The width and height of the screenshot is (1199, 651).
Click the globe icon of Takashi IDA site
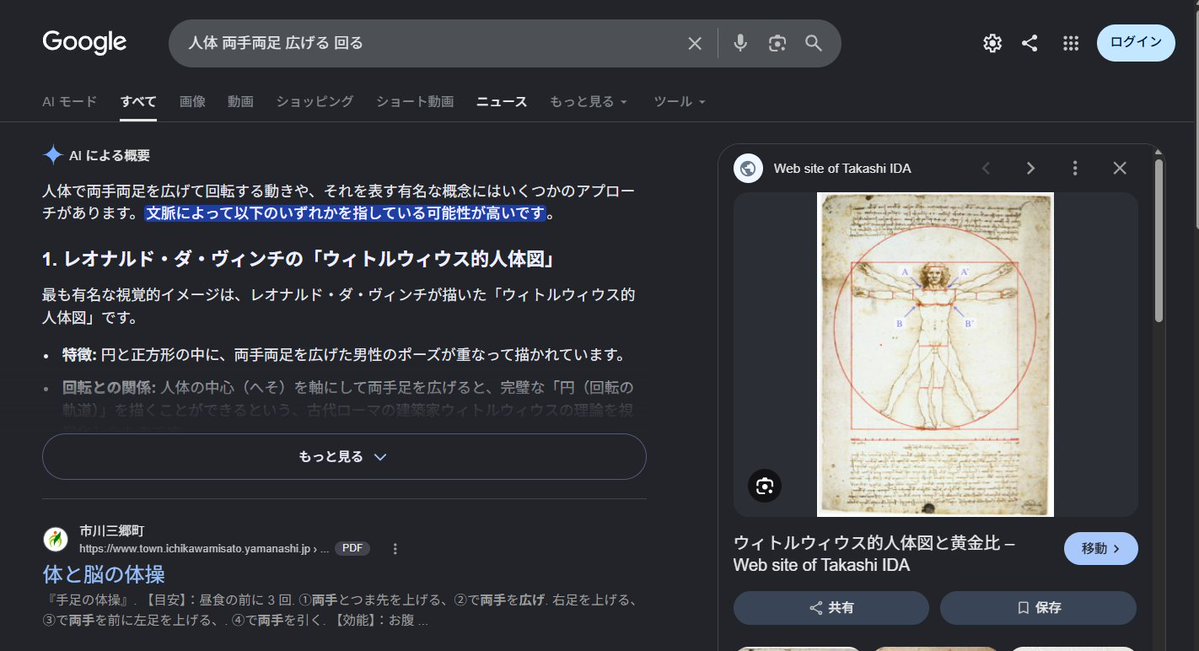[x=748, y=168]
